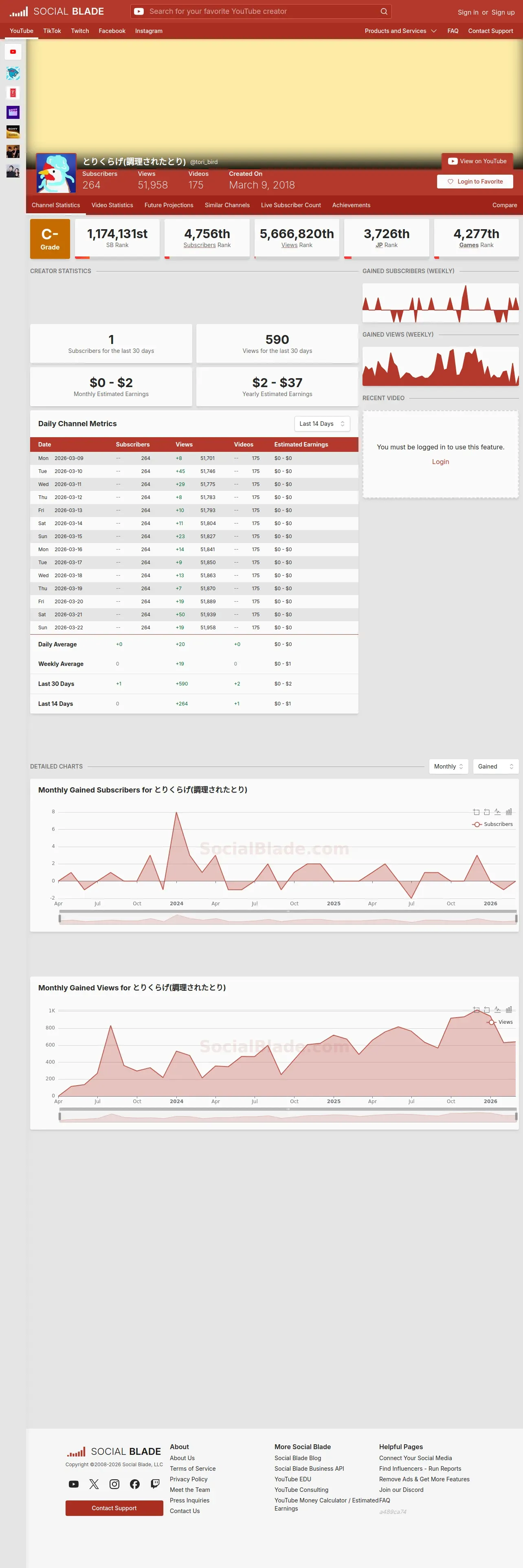Image resolution: width=523 pixels, height=1568 pixels.
Task: Open the Video Statistics tab
Action: coord(112,205)
